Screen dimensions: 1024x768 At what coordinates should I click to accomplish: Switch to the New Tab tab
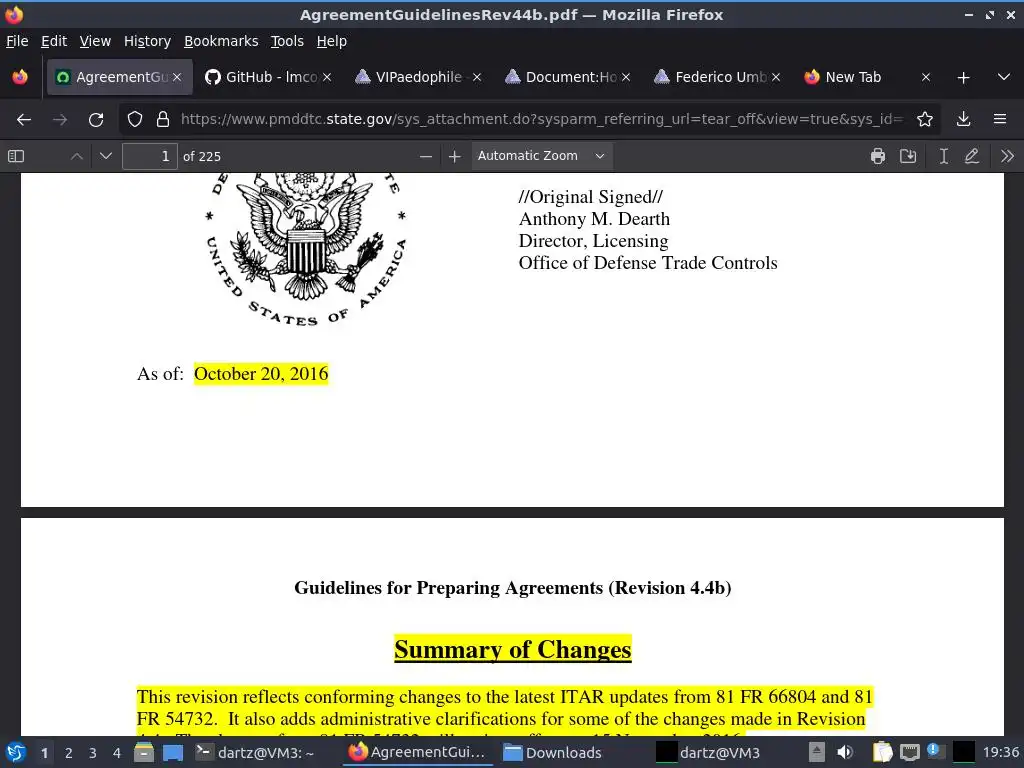(867, 77)
